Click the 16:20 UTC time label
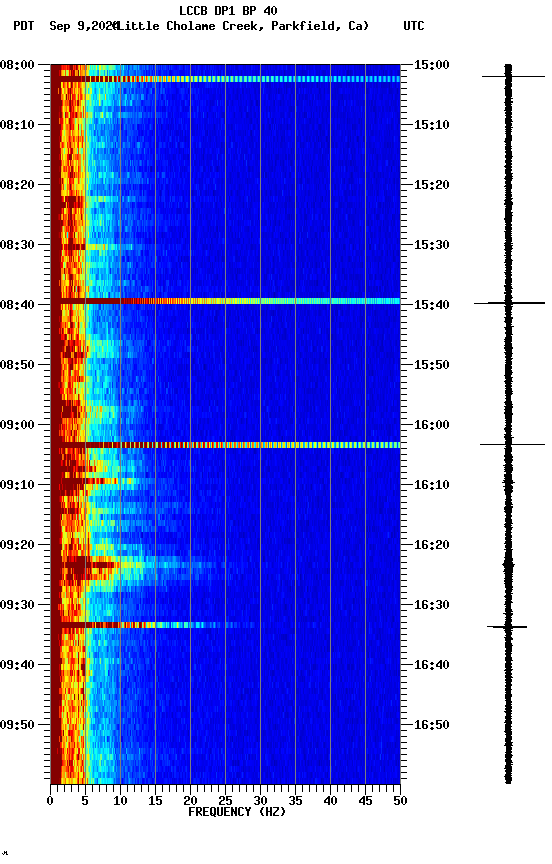This screenshot has width=552, height=864. pos(432,545)
